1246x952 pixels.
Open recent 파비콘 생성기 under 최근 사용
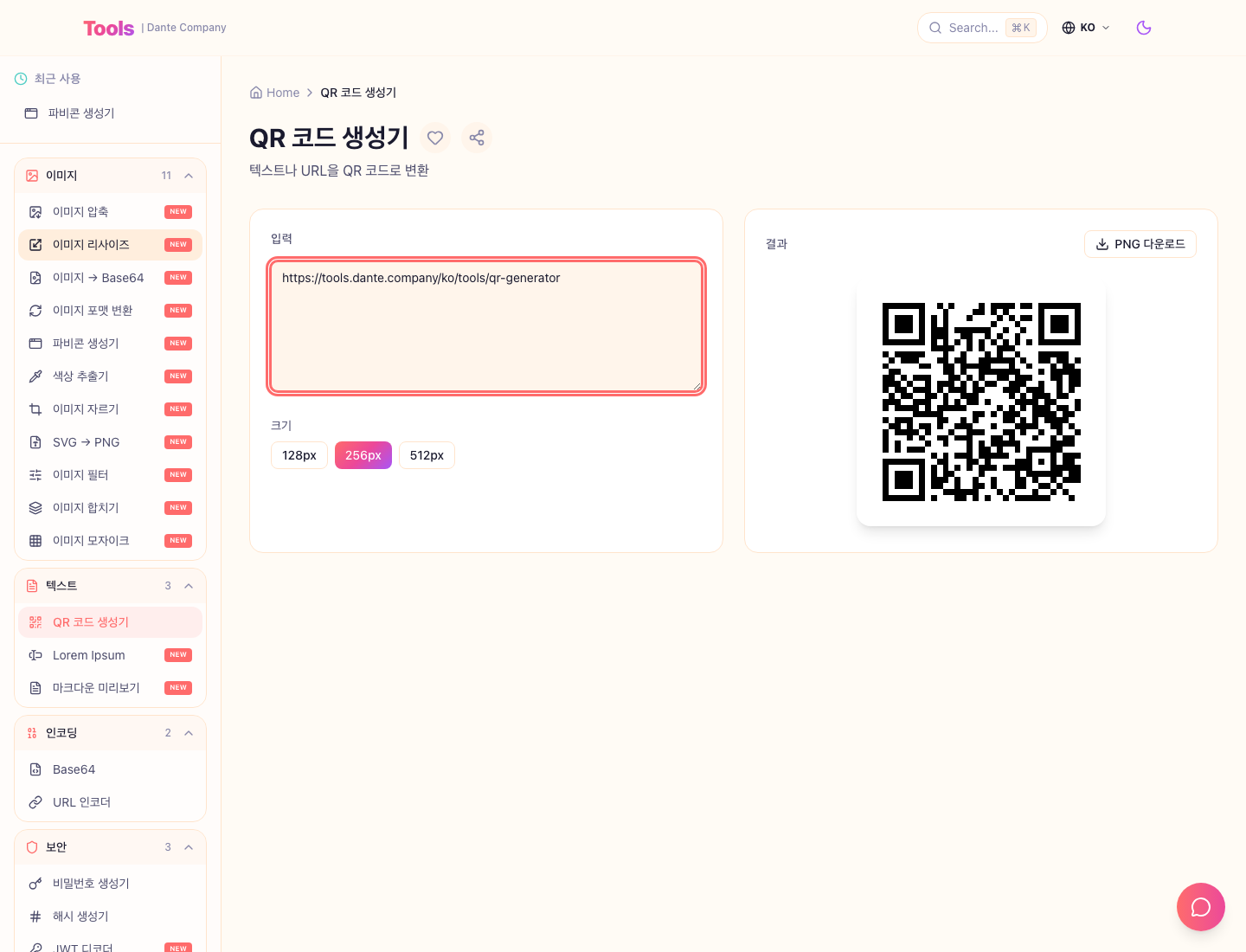pos(110,113)
